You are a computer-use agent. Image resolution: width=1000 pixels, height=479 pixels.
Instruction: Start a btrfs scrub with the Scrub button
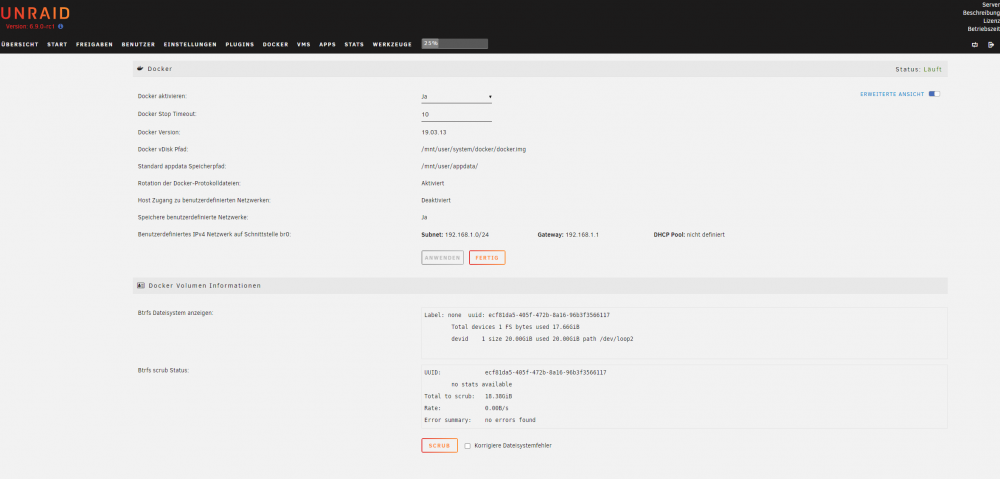click(439, 445)
